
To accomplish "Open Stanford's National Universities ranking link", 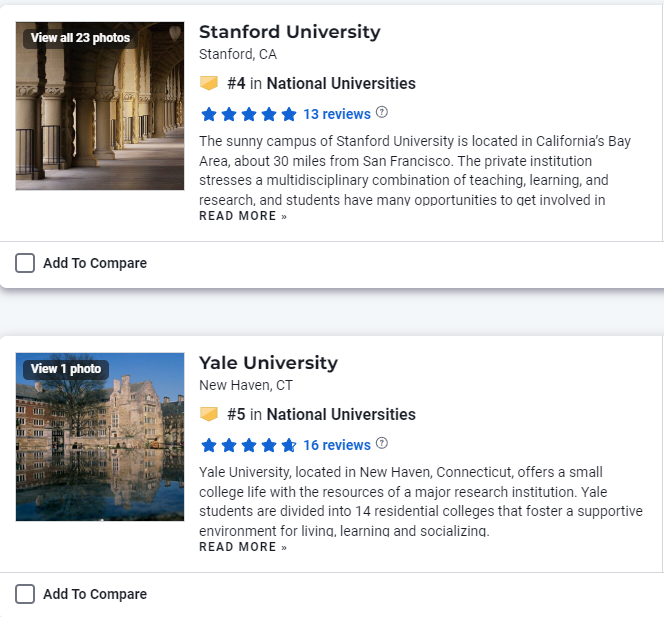I will click(341, 83).
